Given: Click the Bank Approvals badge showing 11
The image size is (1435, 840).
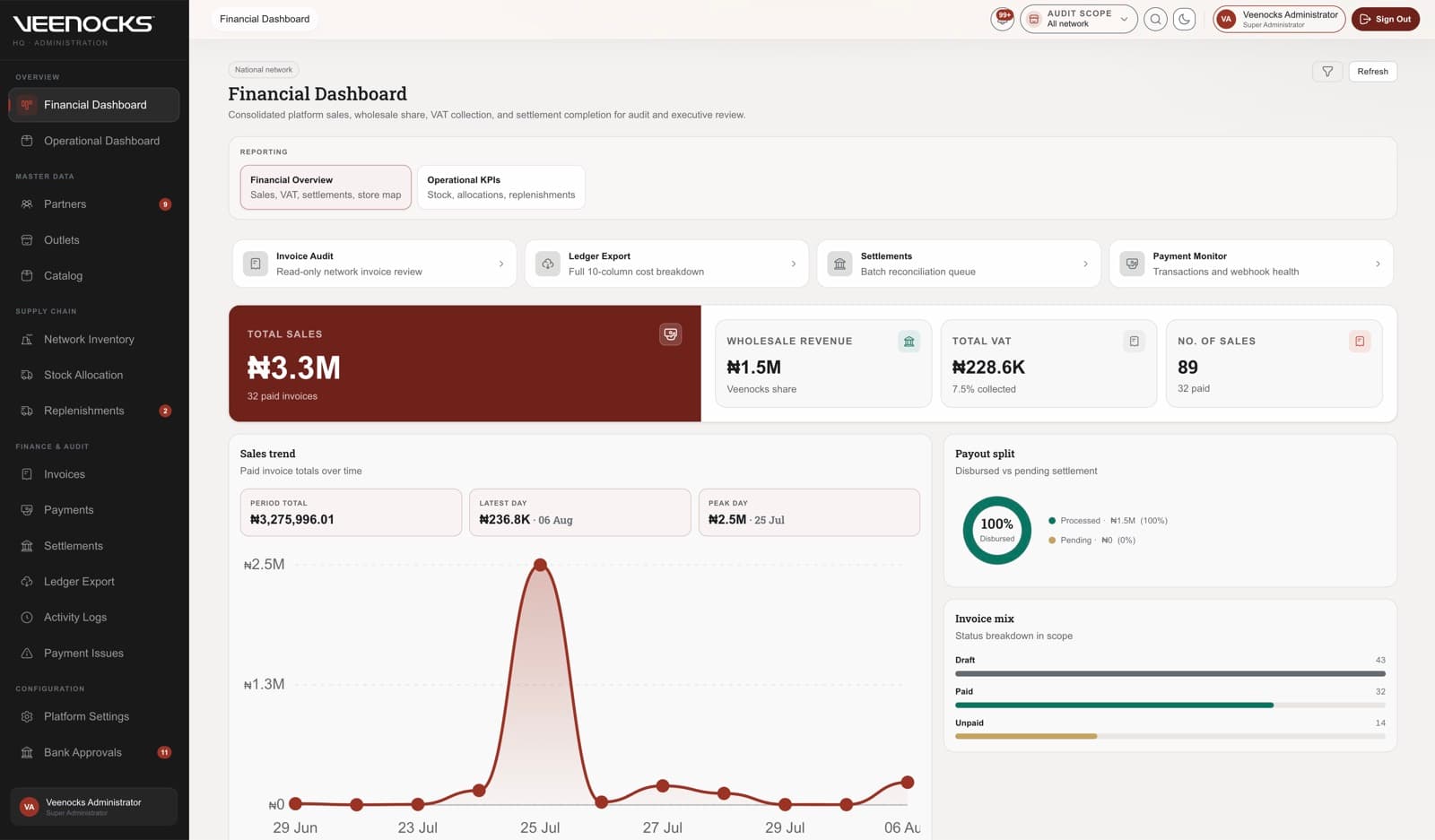Looking at the screenshot, I should (164, 753).
